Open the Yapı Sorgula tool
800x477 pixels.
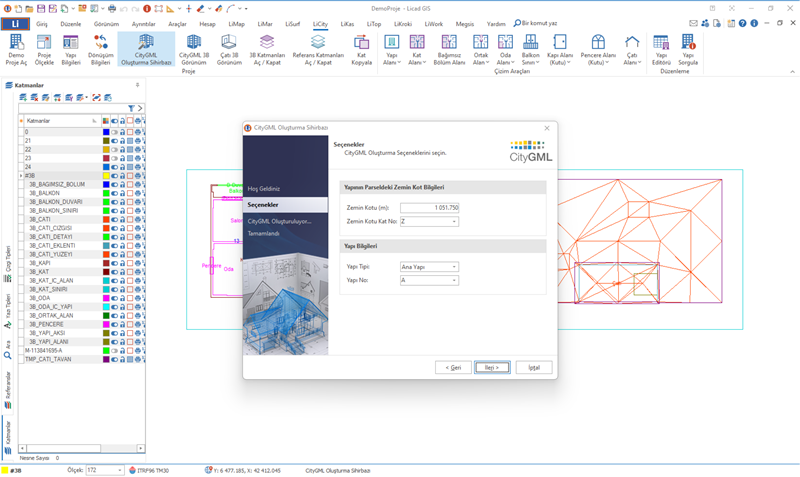pyautogui.click(x=688, y=49)
